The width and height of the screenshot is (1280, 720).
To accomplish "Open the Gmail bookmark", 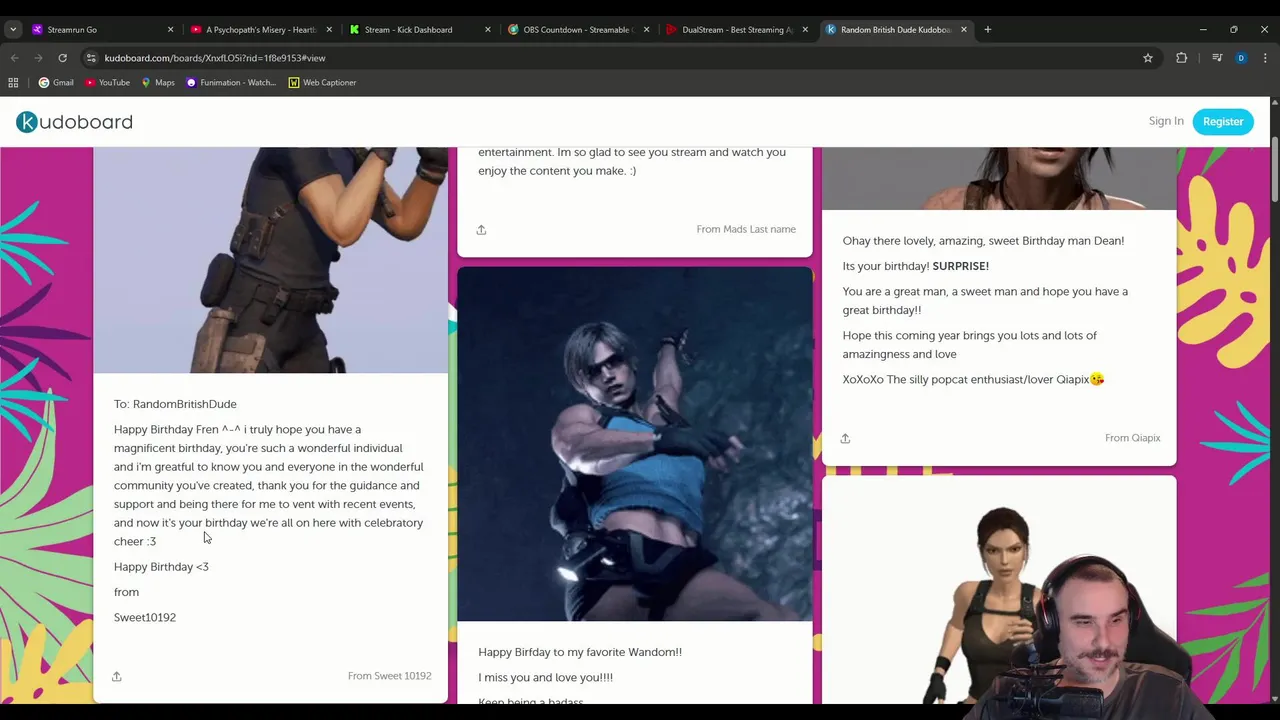I will [x=56, y=83].
